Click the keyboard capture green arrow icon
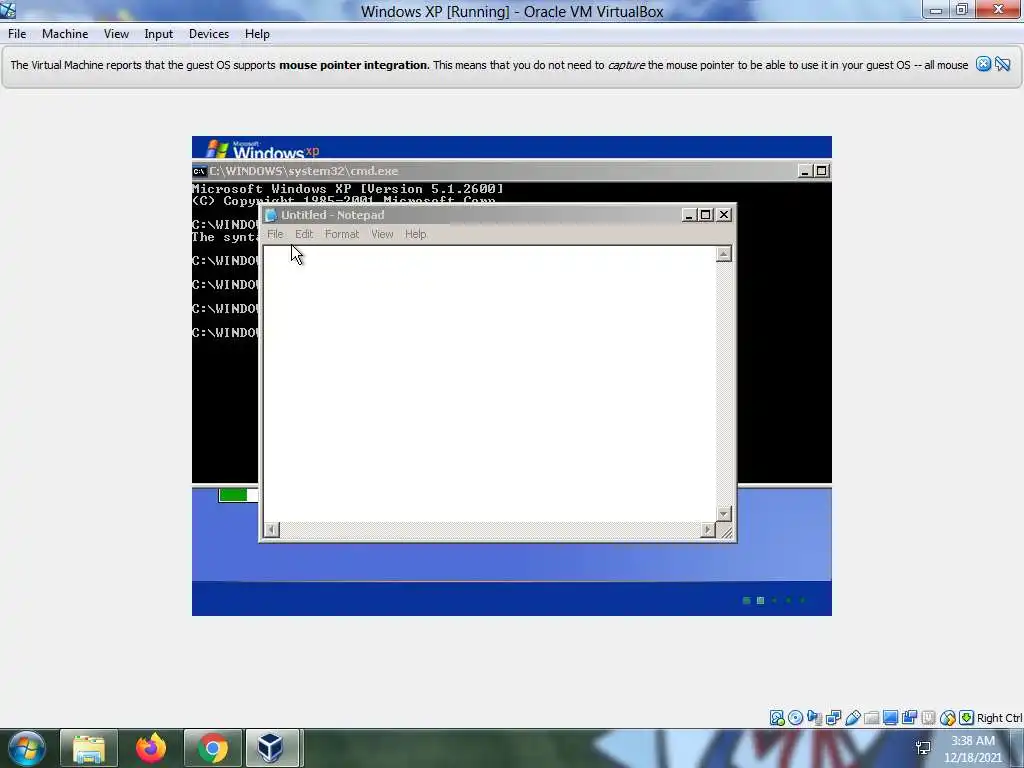Screen dimensions: 1024x768 tap(967, 718)
